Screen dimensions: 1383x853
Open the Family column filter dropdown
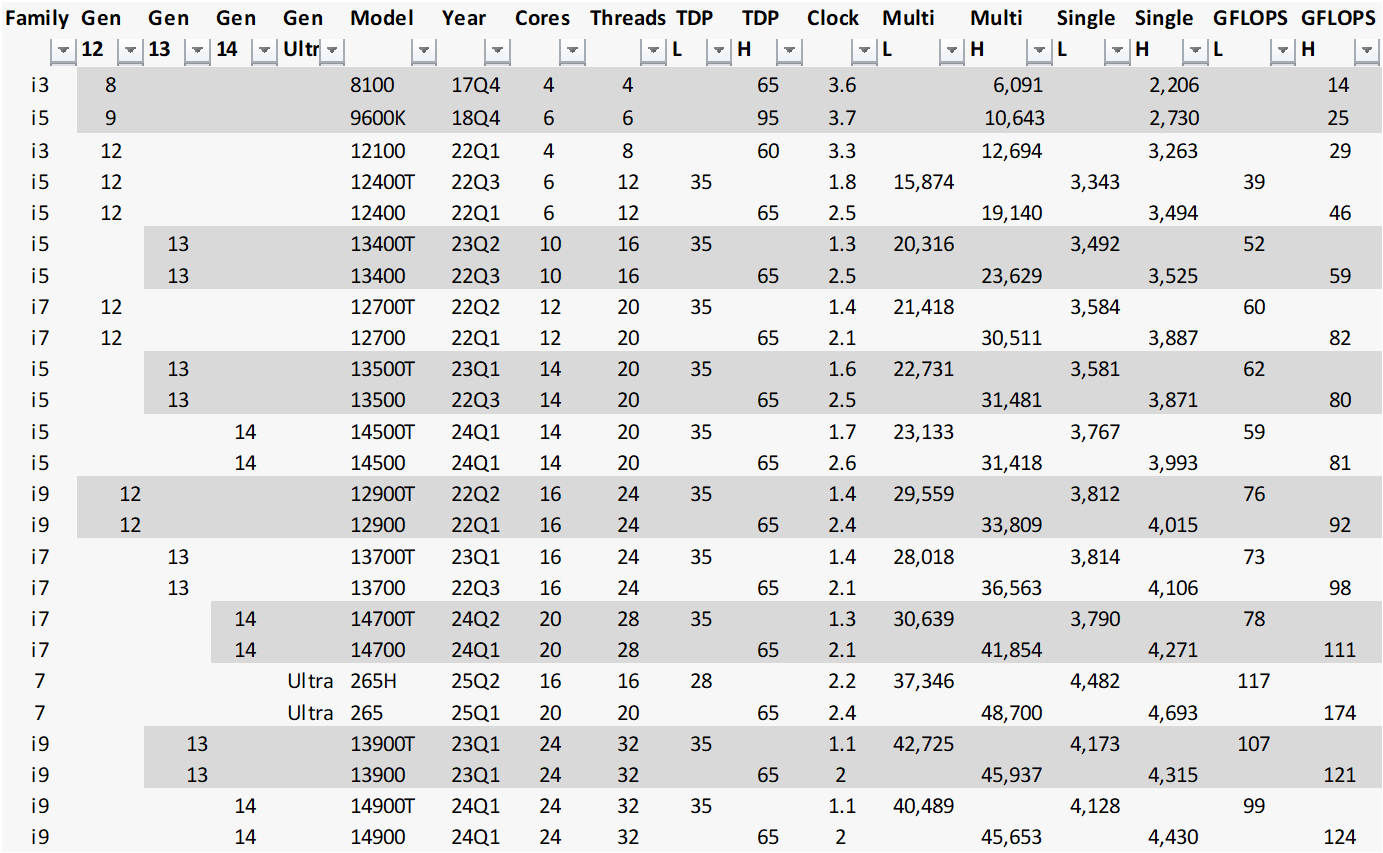coord(62,50)
